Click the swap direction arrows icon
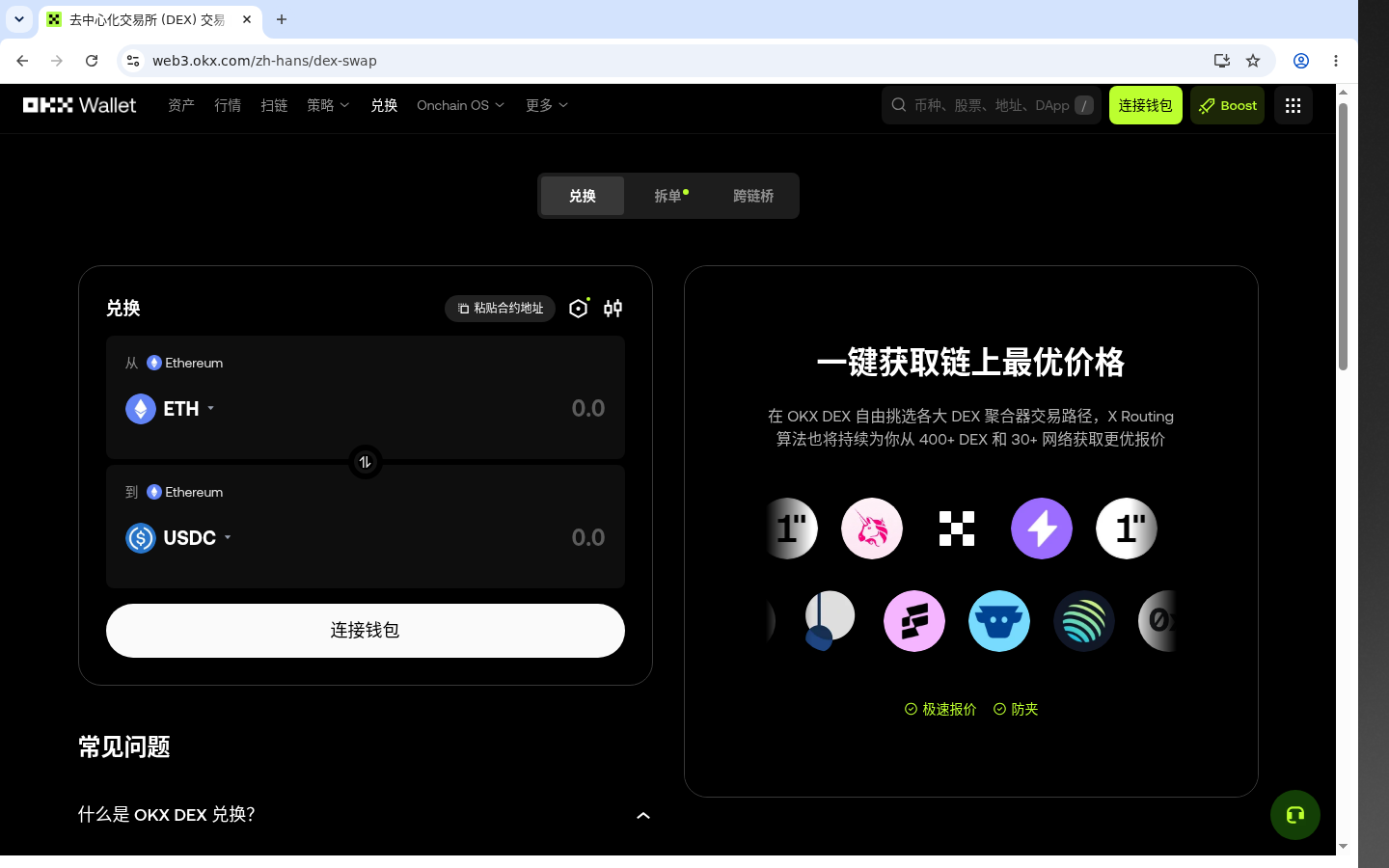This screenshot has height=868, width=1389. coord(365,462)
